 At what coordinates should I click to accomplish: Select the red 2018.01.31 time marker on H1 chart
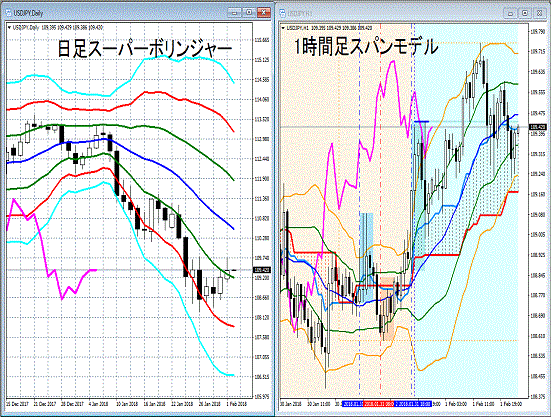378,404
